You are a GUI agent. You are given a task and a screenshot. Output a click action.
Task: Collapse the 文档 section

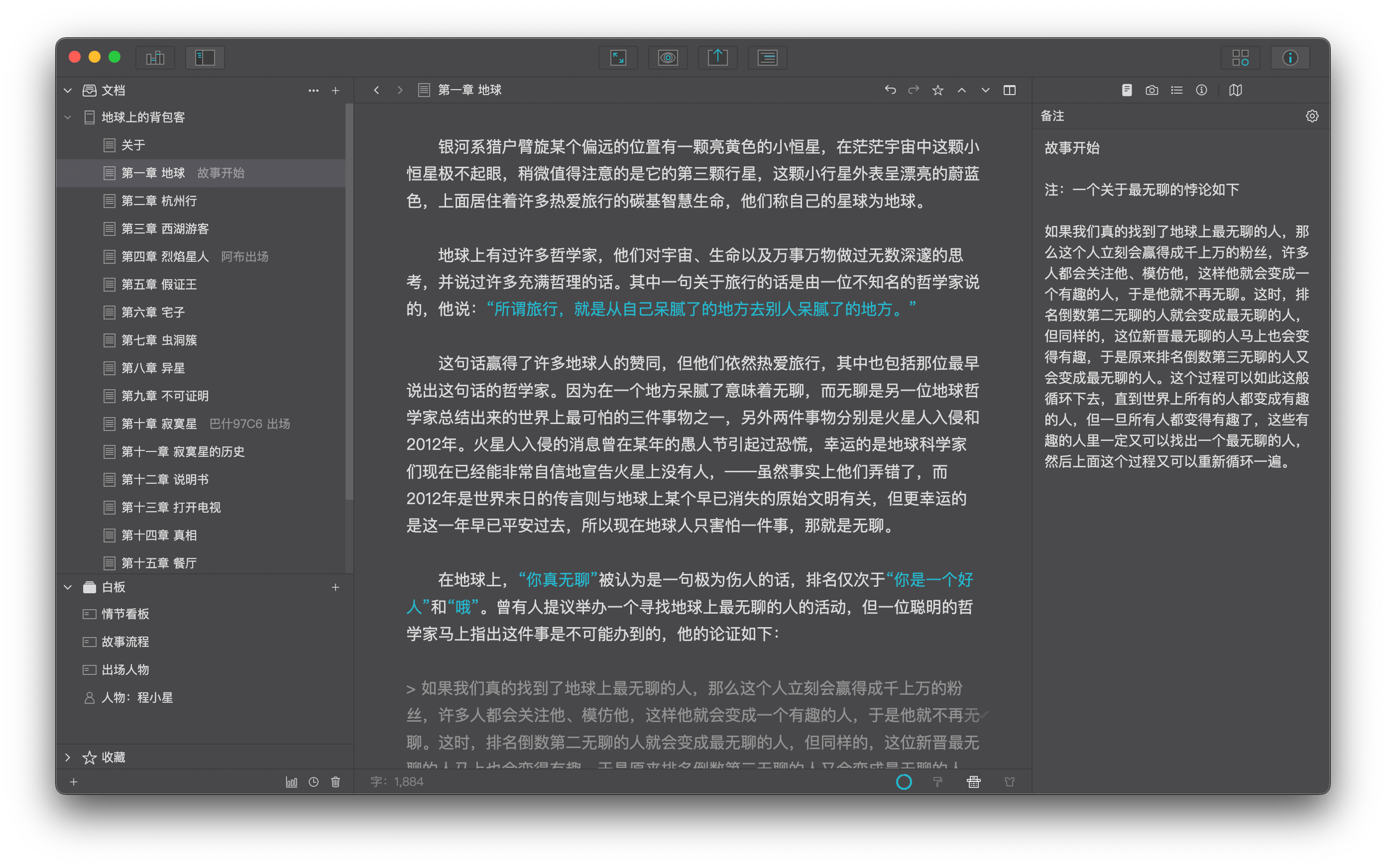pos(68,90)
